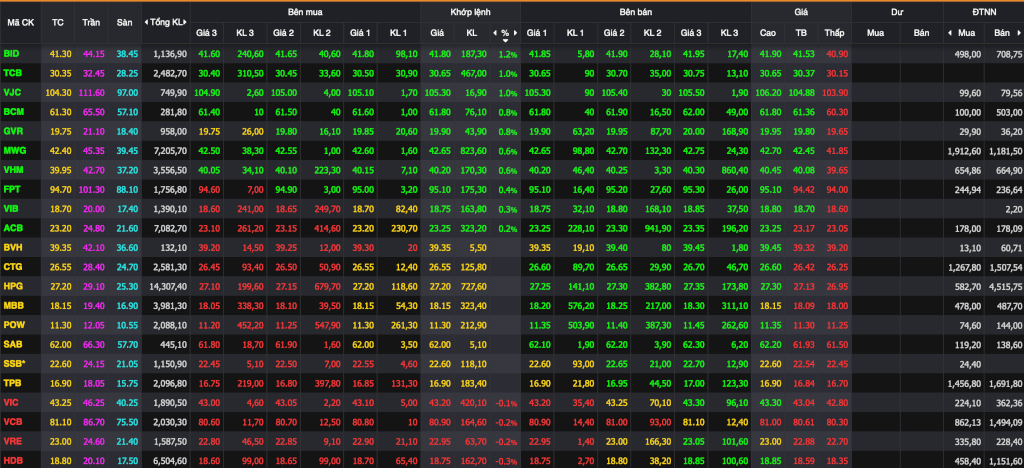1024x468 pixels.
Task: Open the VIC stock symbol
Action: (11, 403)
